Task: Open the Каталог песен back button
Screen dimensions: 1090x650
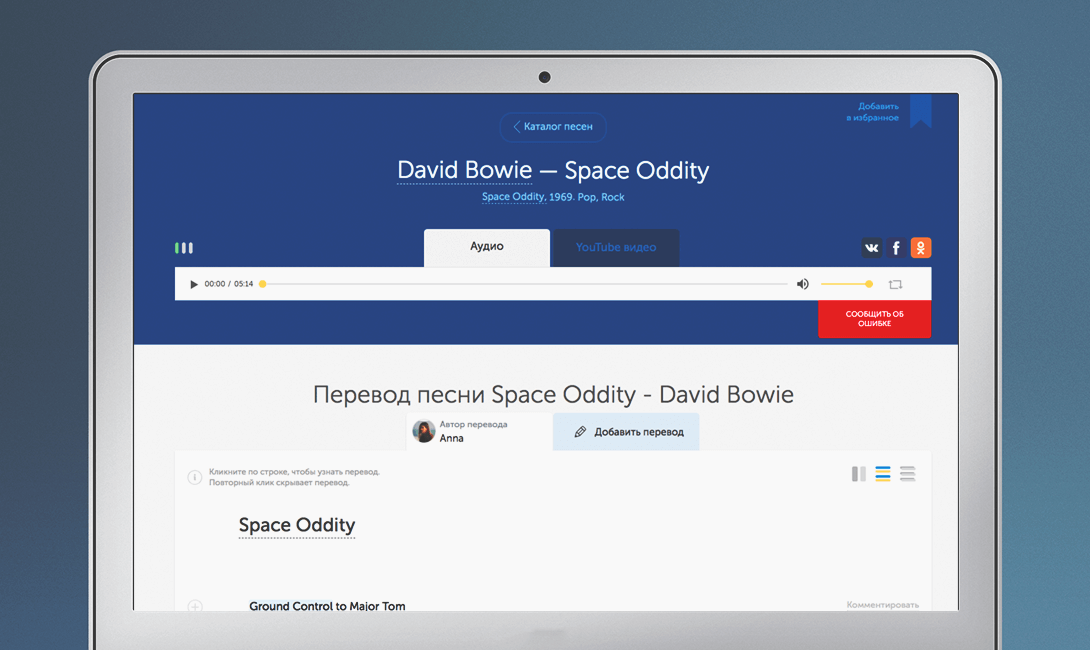Action: click(x=553, y=127)
